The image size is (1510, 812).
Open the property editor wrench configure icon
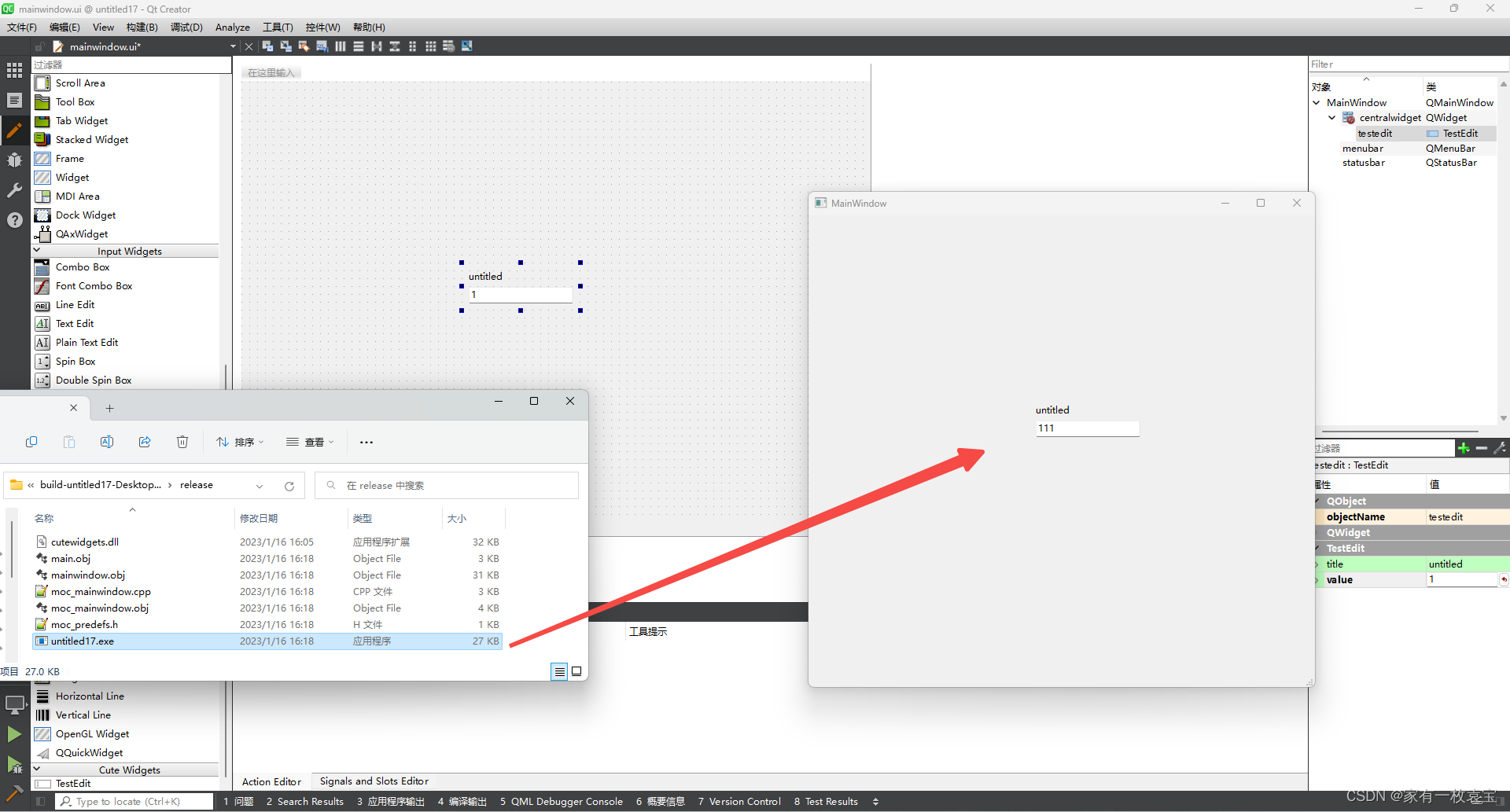coord(1500,448)
